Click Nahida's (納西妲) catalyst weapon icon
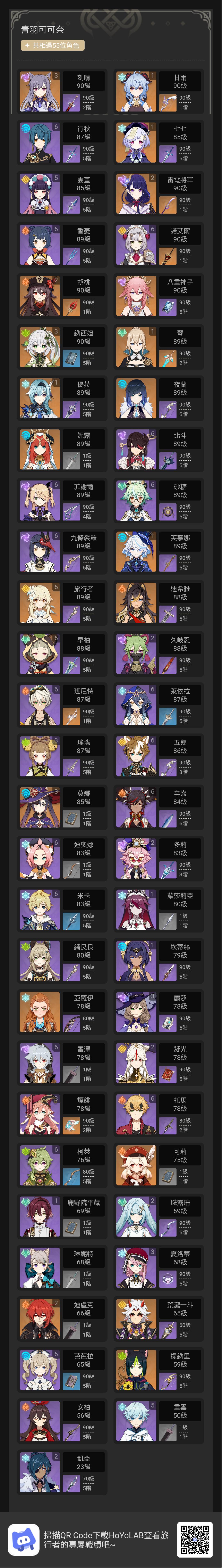 click(x=71, y=359)
